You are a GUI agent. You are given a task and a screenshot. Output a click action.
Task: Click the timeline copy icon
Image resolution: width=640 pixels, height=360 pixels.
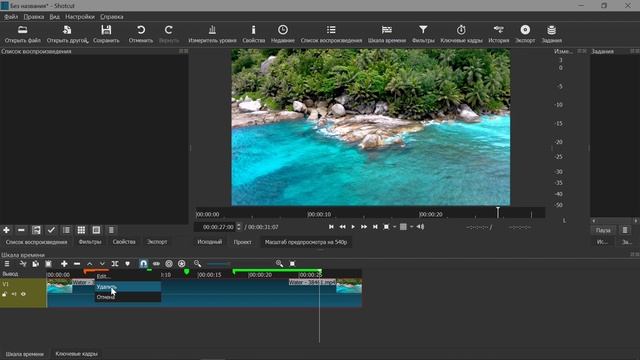(x=36, y=264)
